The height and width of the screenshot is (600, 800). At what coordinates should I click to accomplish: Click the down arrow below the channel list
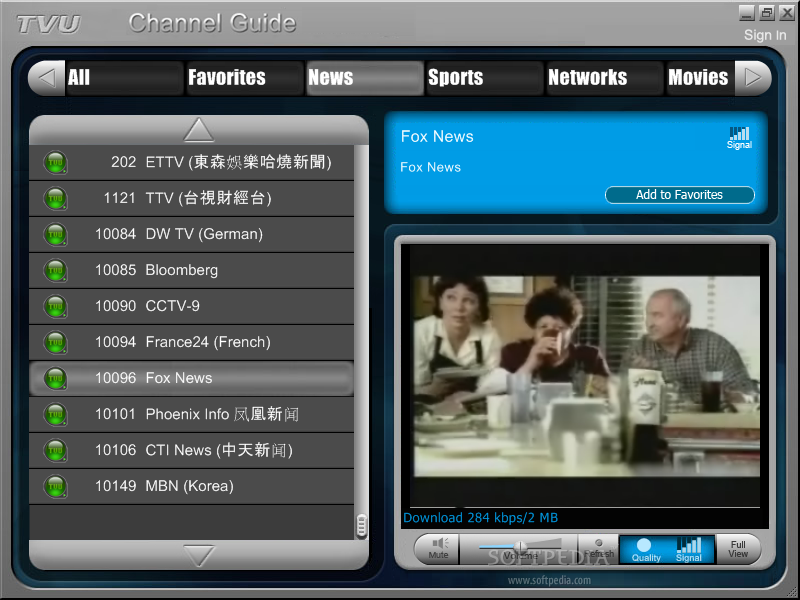click(198, 557)
